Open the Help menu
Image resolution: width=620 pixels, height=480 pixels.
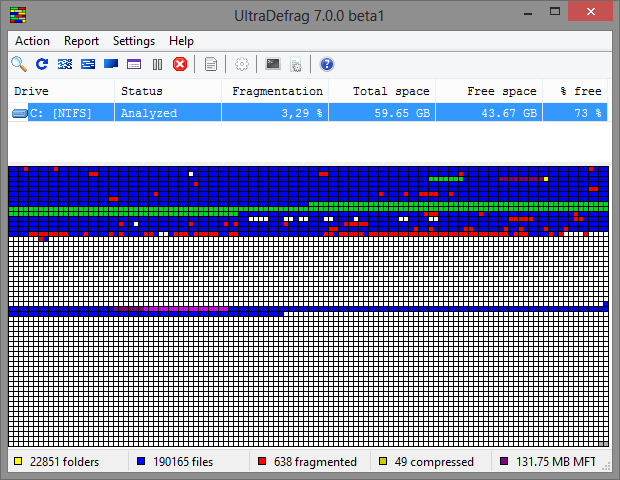[181, 41]
